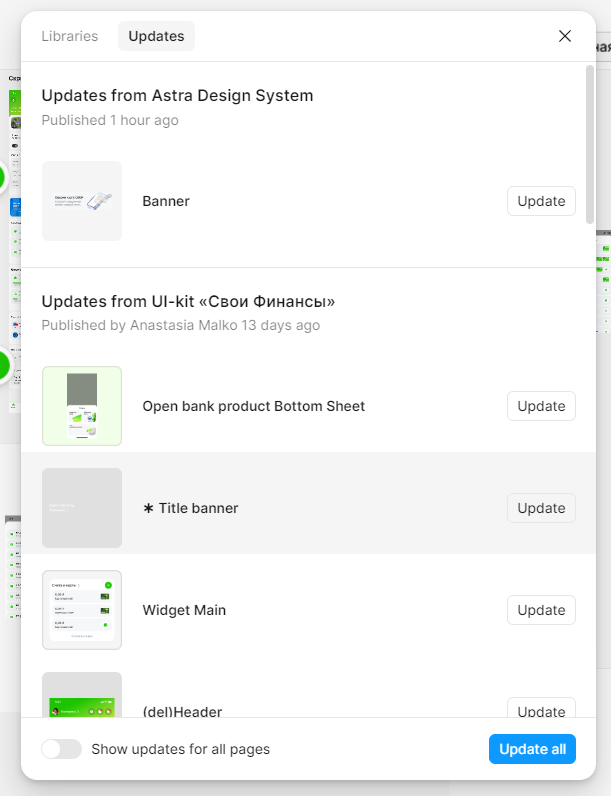Select the Title banner row name
The image size is (611, 796).
tap(191, 508)
